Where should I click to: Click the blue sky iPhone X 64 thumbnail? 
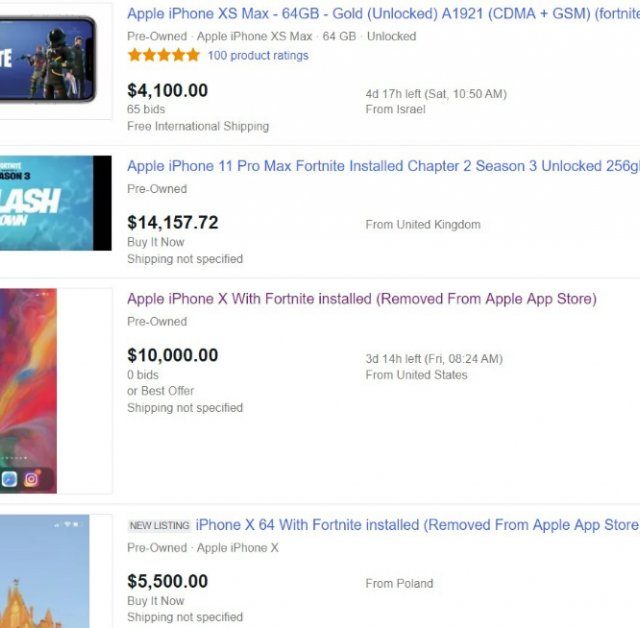pos(44,572)
